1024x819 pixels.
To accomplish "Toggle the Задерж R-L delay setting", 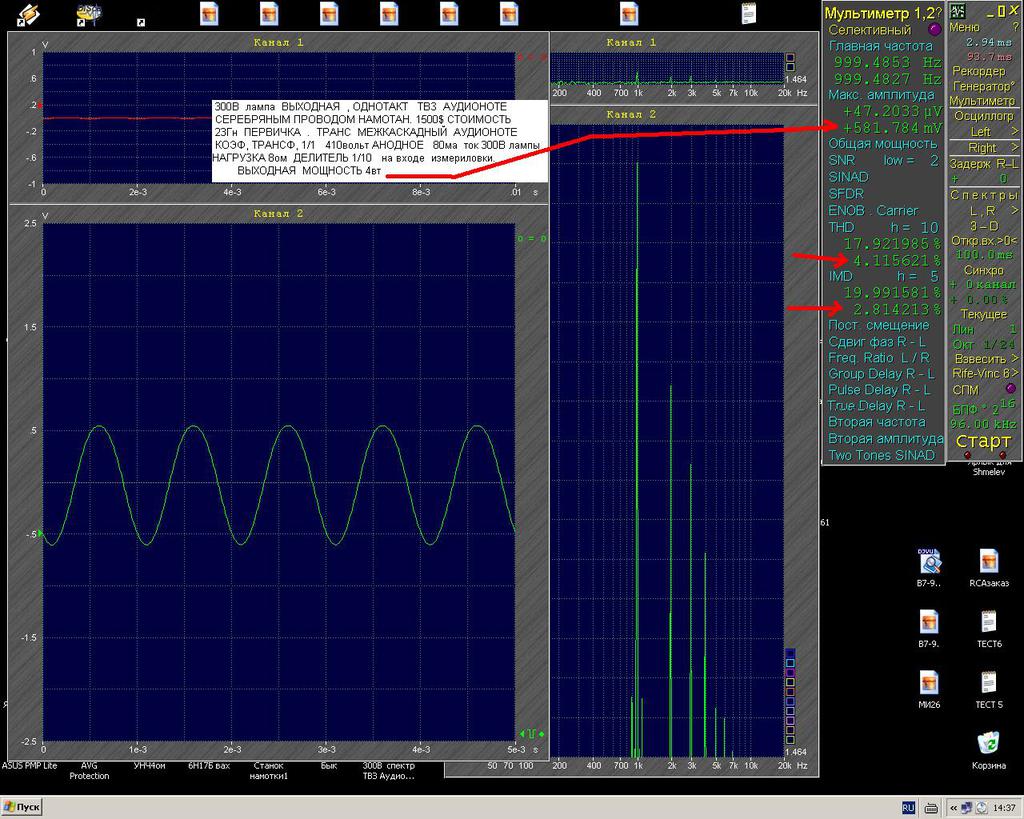I will coord(984,164).
